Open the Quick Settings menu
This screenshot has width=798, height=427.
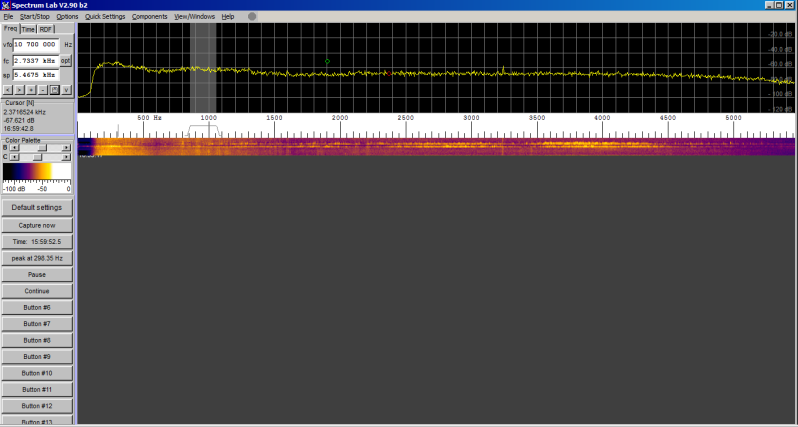[105, 17]
